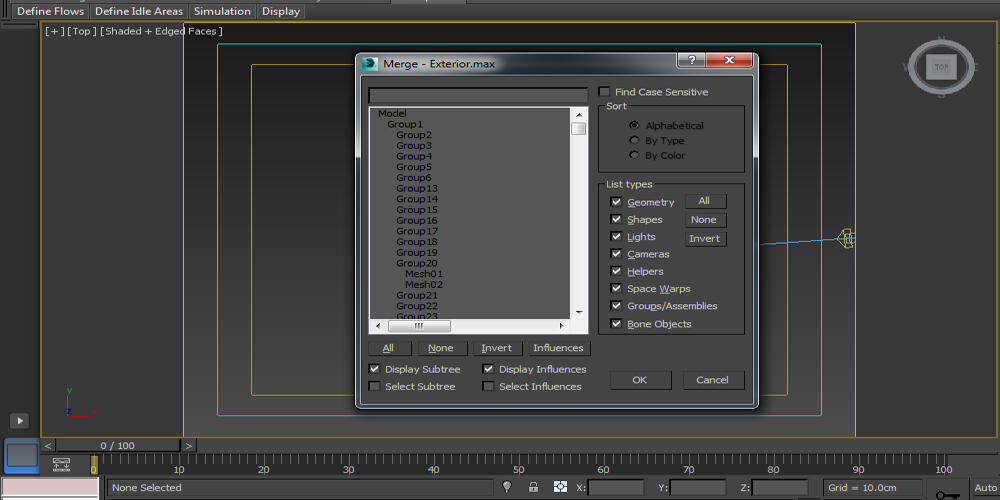The width and height of the screenshot is (1000, 500).
Task: Select Group20 in the object tree
Action: coord(417,264)
